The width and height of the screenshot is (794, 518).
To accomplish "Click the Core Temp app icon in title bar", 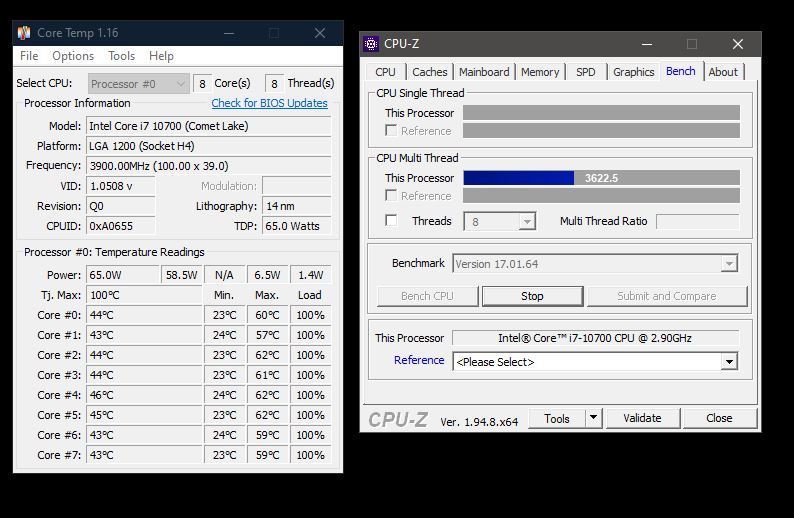I will pyautogui.click(x=24, y=33).
